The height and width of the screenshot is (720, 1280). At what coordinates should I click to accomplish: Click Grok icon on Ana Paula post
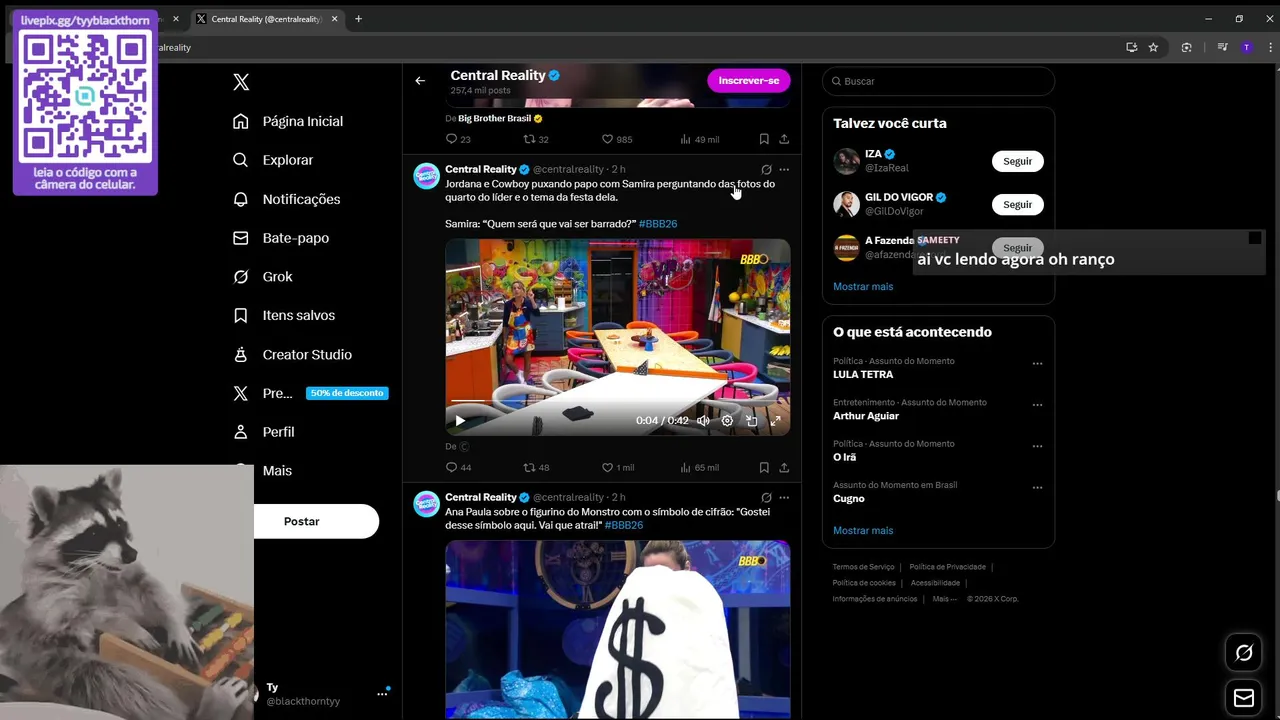pyautogui.click(x=766, y=497)
